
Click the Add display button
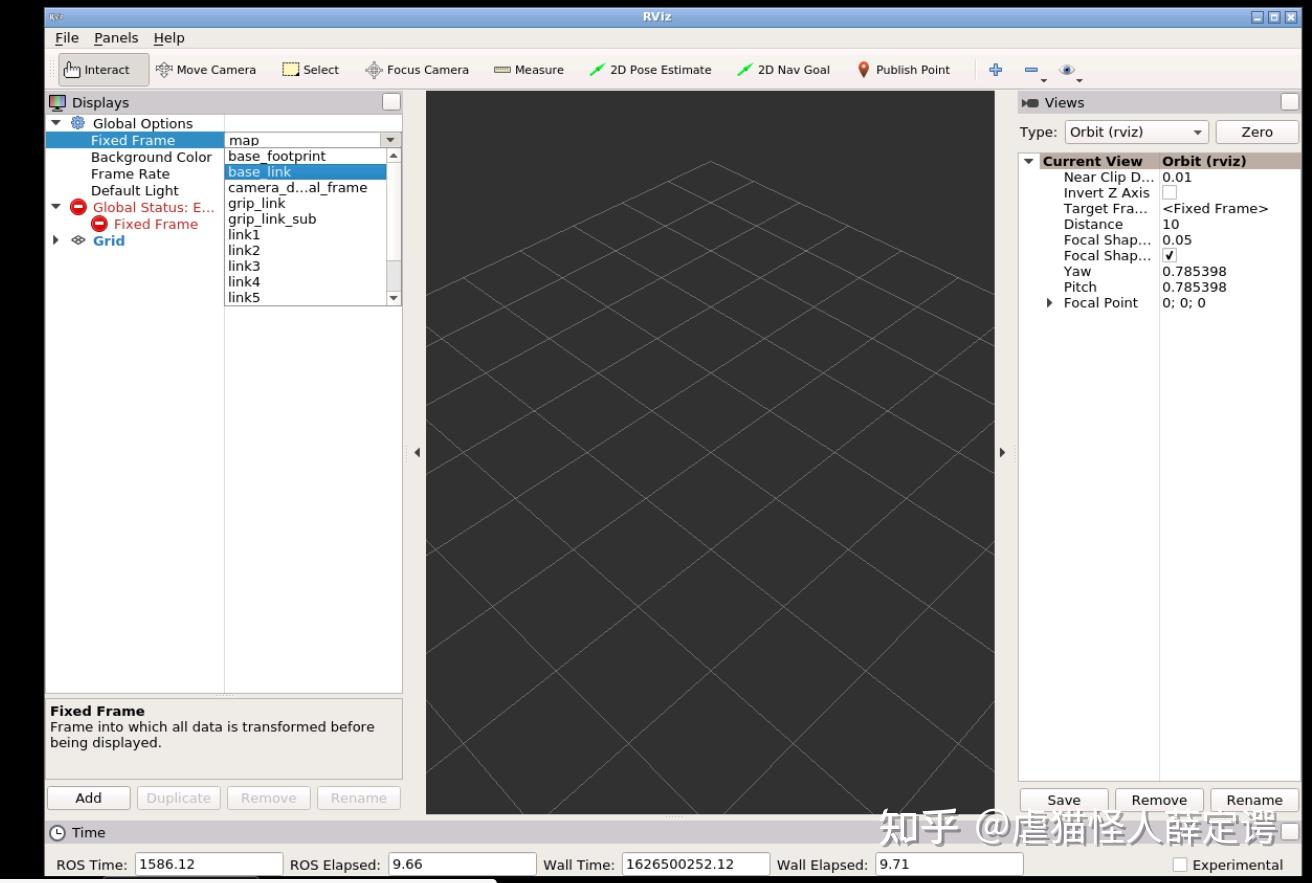point(89,798)
